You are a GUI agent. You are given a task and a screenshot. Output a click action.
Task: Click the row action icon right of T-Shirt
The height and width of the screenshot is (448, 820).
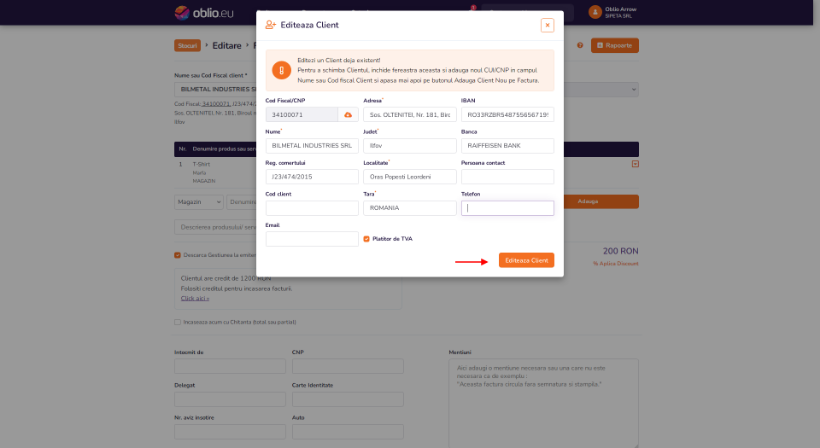coord(635,164)
